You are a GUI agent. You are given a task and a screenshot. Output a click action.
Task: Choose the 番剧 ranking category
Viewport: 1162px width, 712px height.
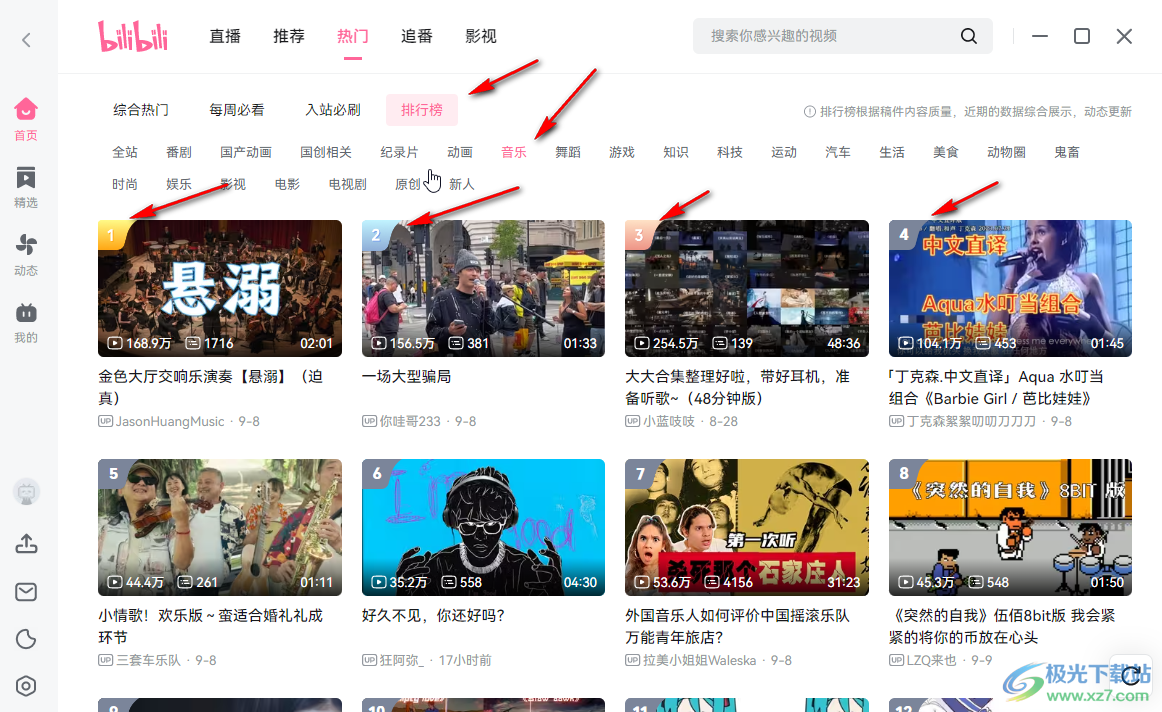(x=179, y=152)
